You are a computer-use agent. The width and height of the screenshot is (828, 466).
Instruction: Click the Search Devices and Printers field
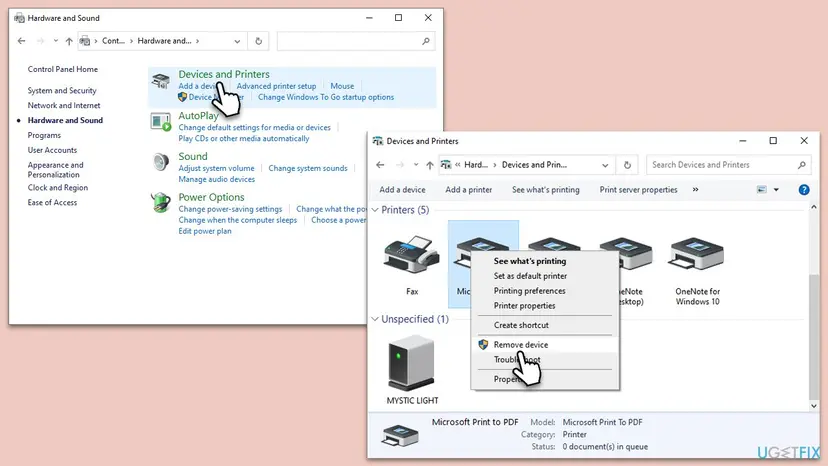coord(729,165)
